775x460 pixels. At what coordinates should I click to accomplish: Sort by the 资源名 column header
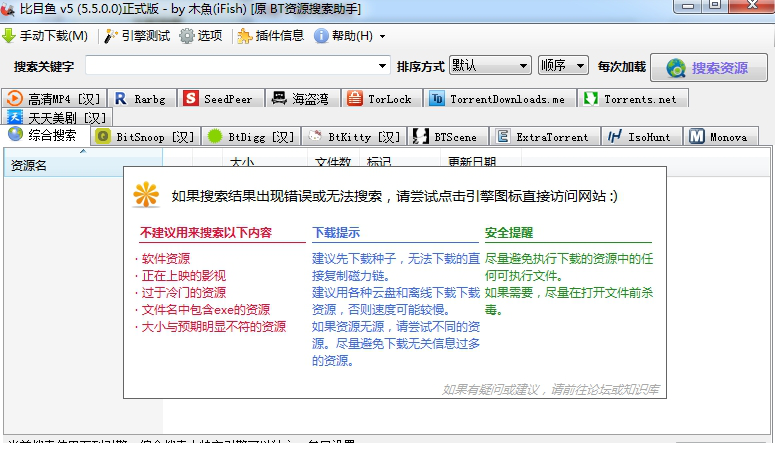(83, 163)
